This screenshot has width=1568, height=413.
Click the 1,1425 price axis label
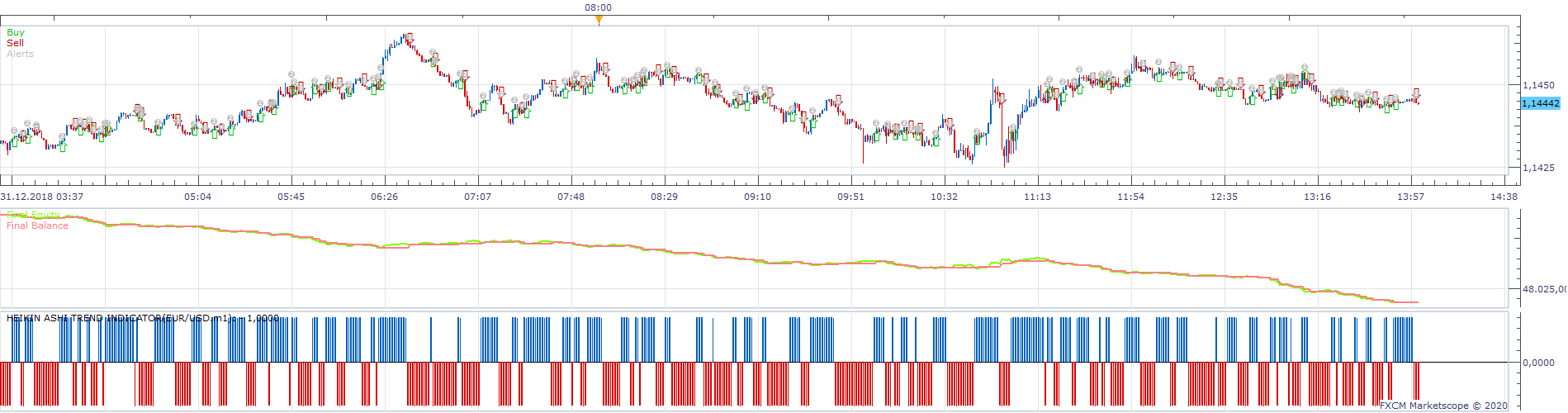pos(1538,168)
